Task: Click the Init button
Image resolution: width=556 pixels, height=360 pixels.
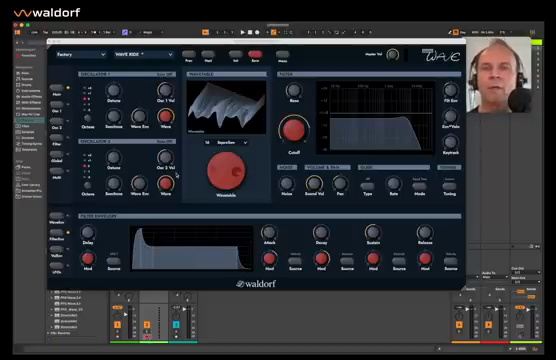Action: click(235, 54)
